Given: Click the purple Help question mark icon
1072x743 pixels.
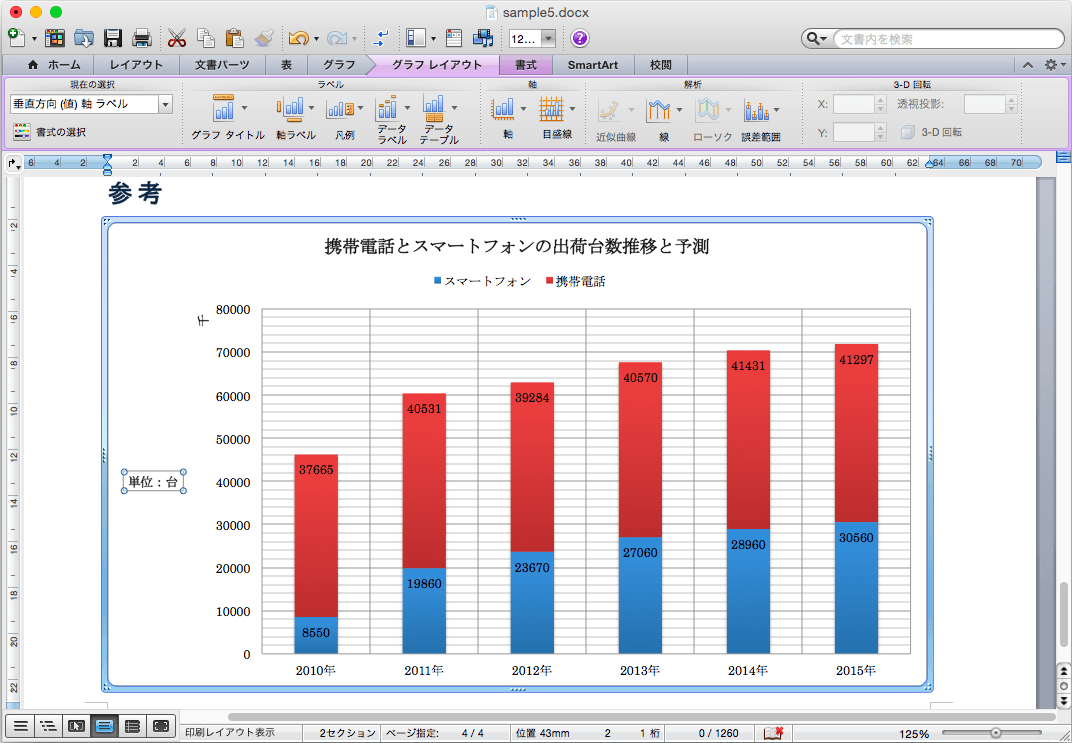Looking at the screenshot, I should 580,39.
